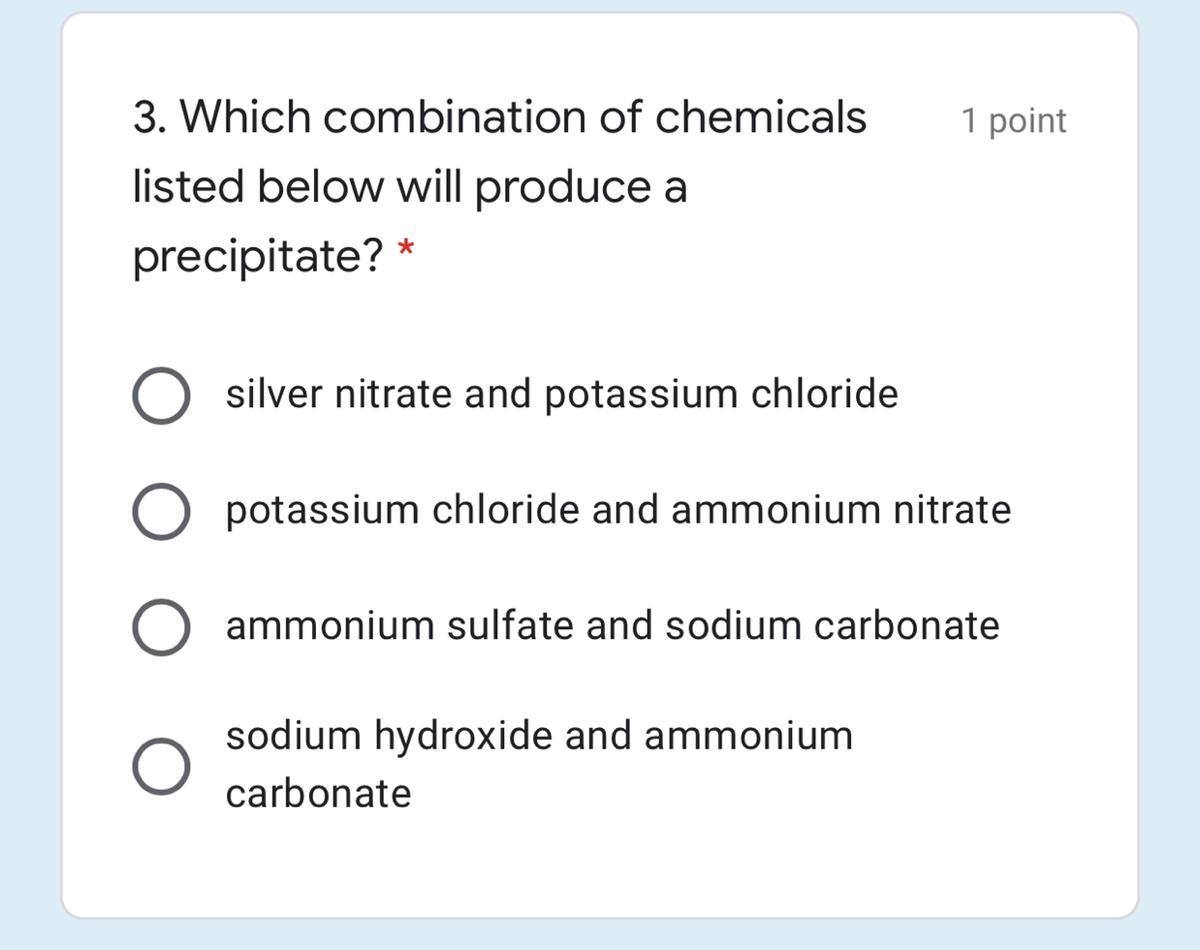Click the lone word "carbonate" on the last line
The image size is (1200, 950).
318,794
